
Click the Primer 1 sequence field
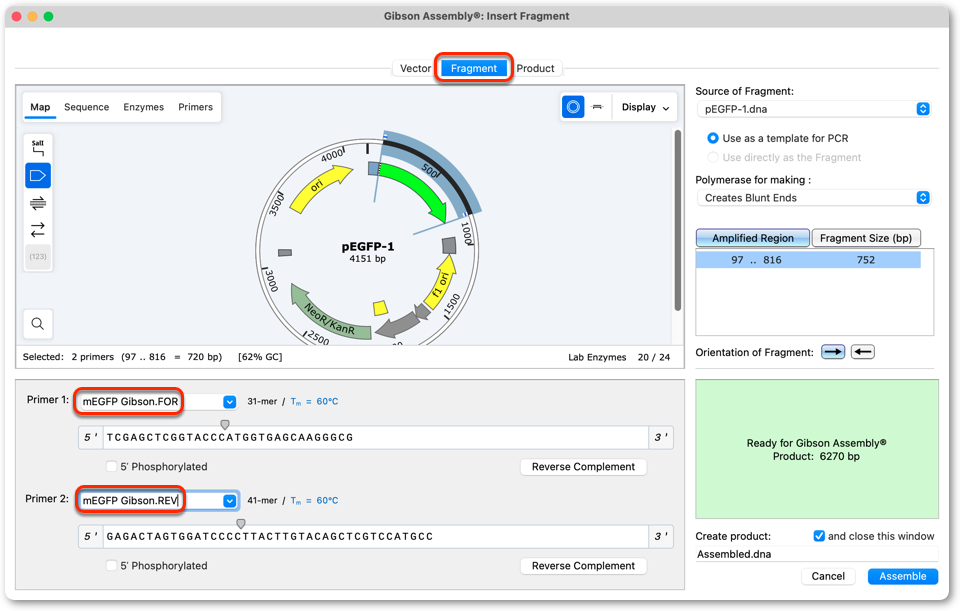[x=375, y=437]
